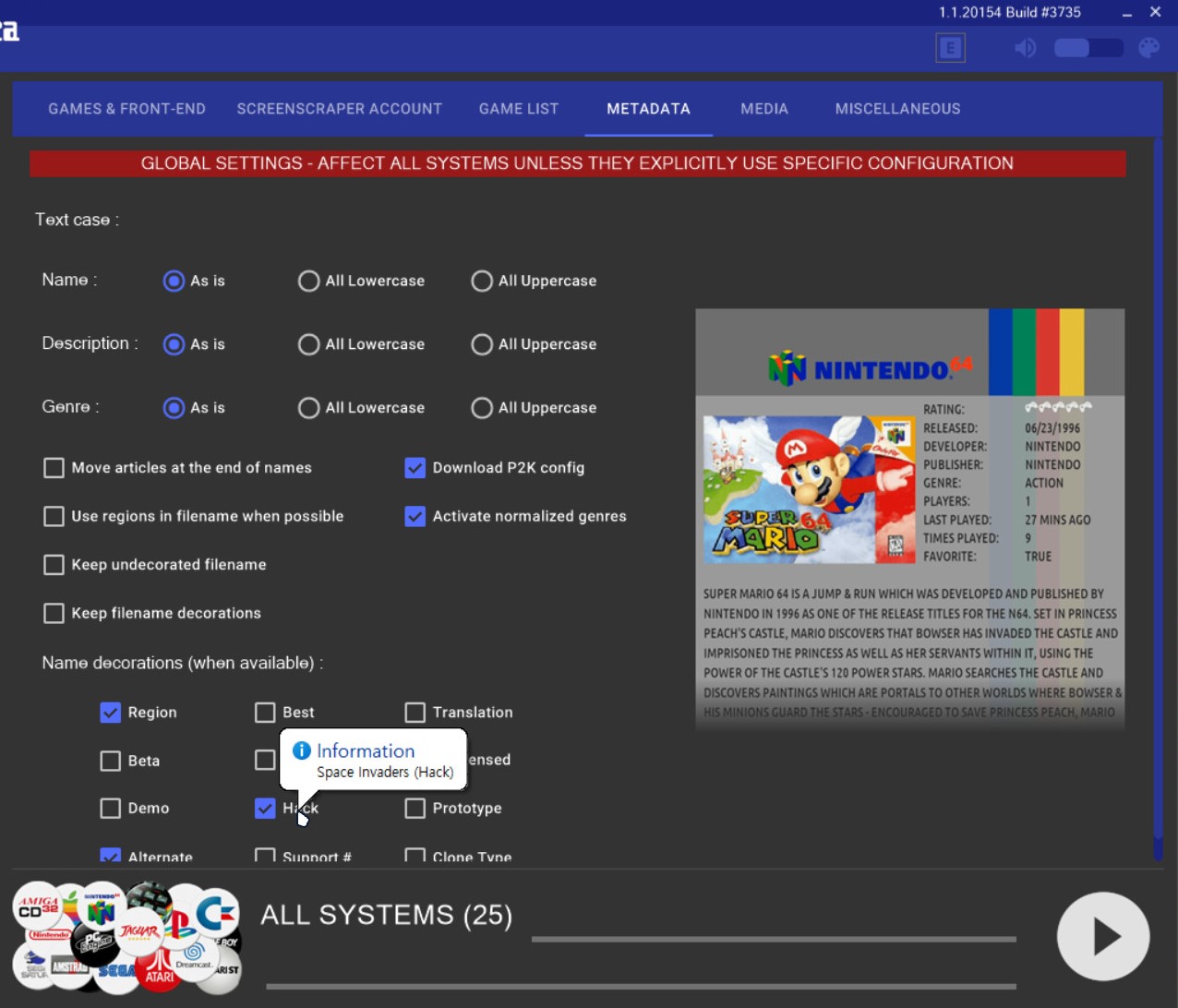Enable 'Use regions in filename when possible'
Image resolution: width=1178 pixels, height=1008 pixels.
point(54,516)
